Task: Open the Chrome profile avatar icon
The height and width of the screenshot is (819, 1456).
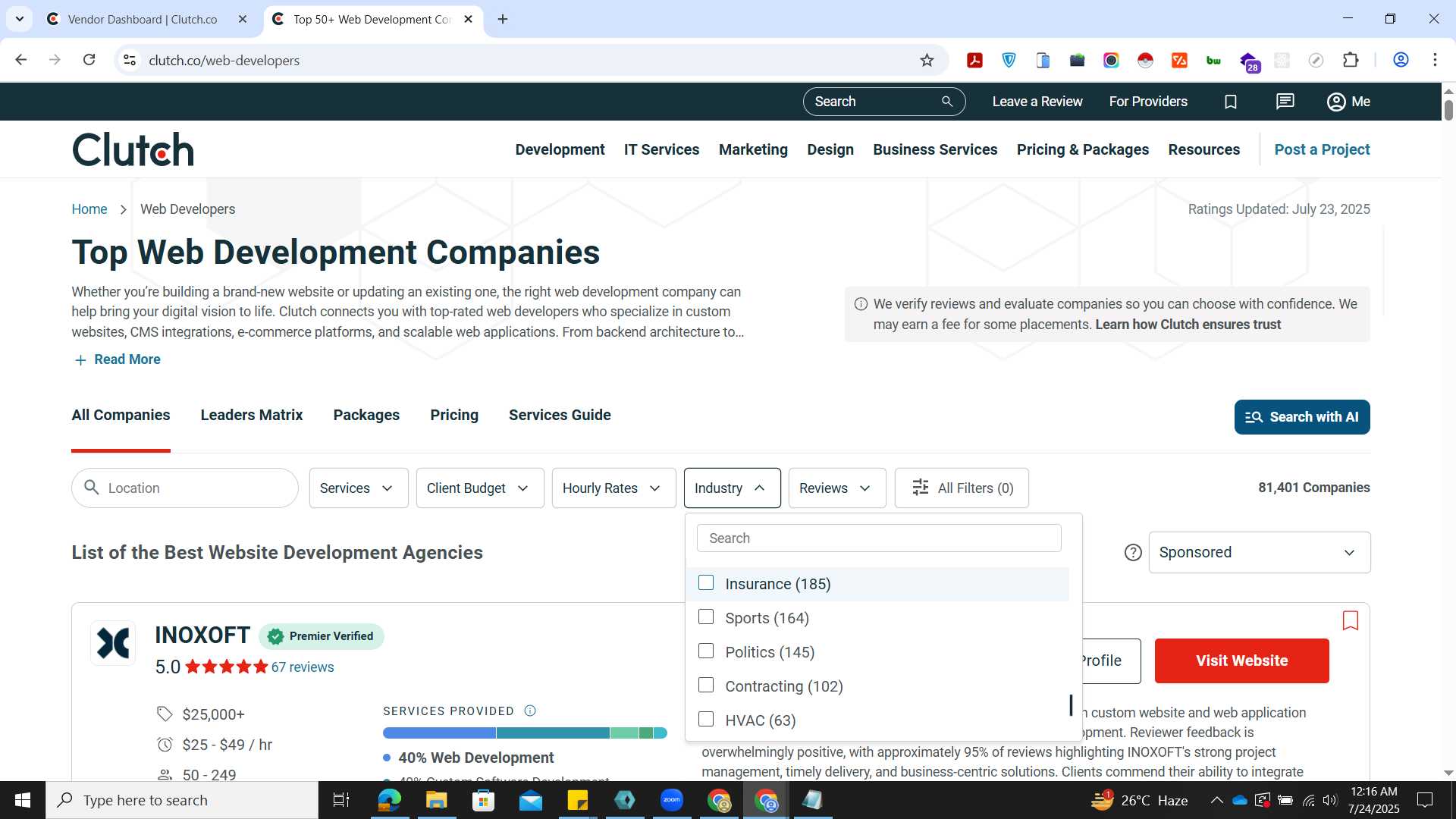Action: (x=1401, y=60)
